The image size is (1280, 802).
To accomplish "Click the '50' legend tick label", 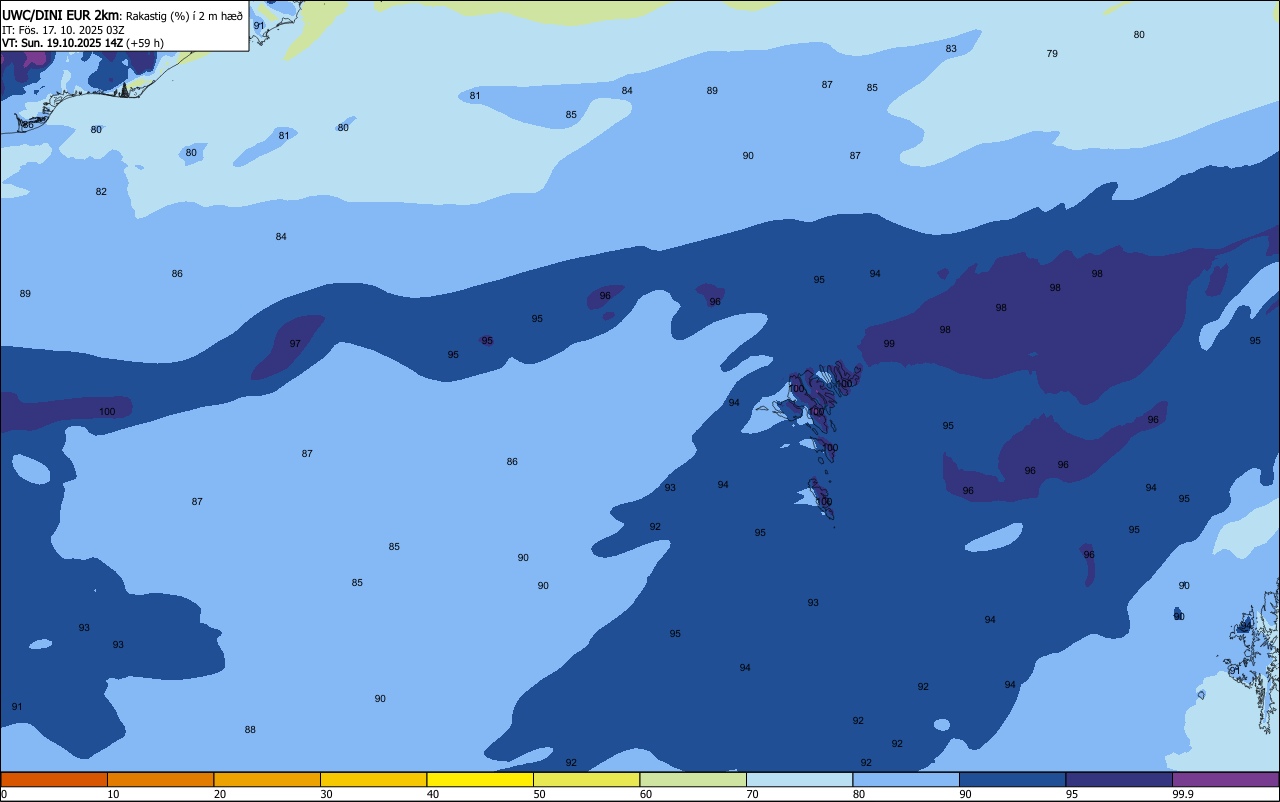I will 539,794.
